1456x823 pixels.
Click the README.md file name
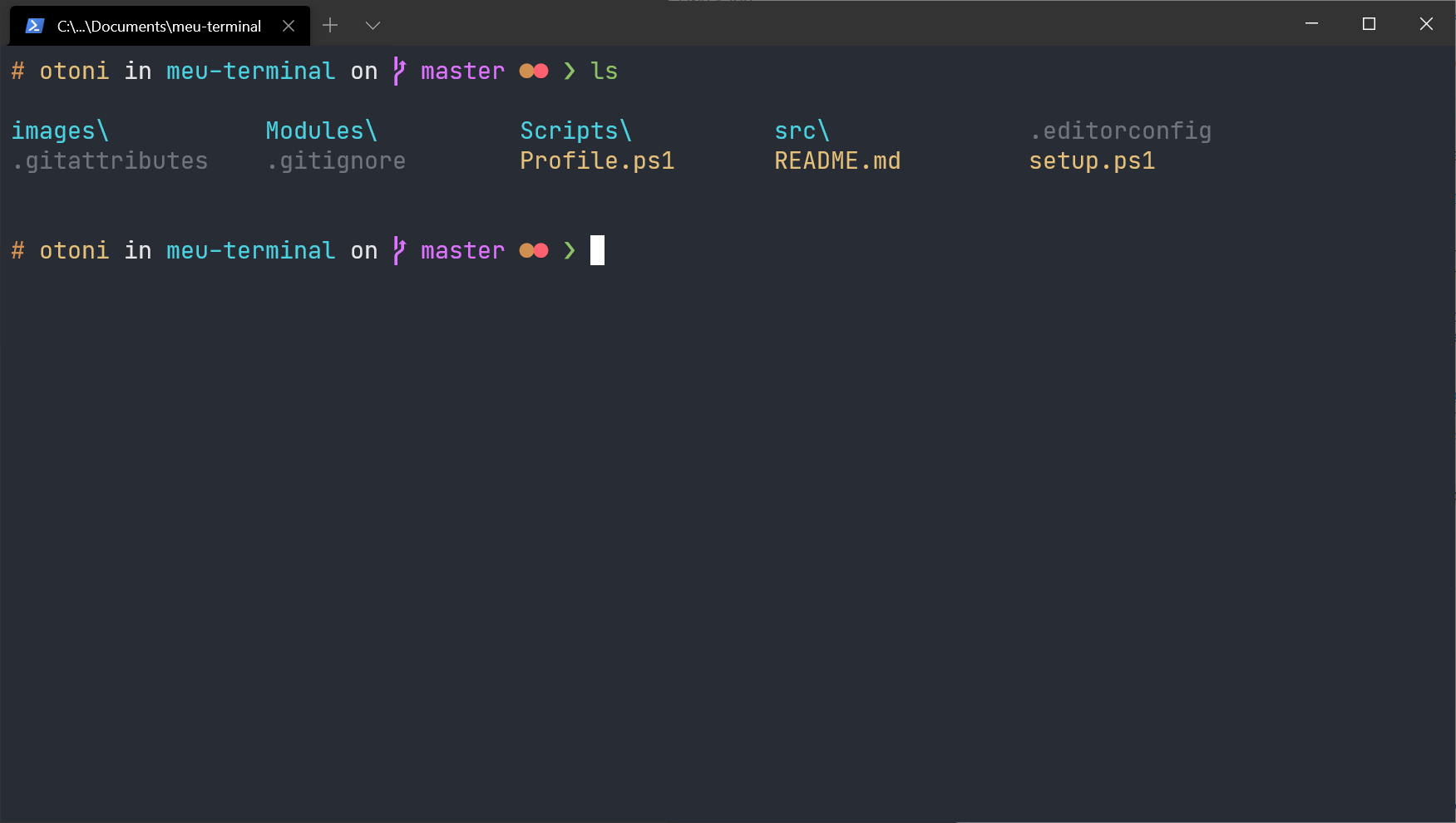(837, 161)
